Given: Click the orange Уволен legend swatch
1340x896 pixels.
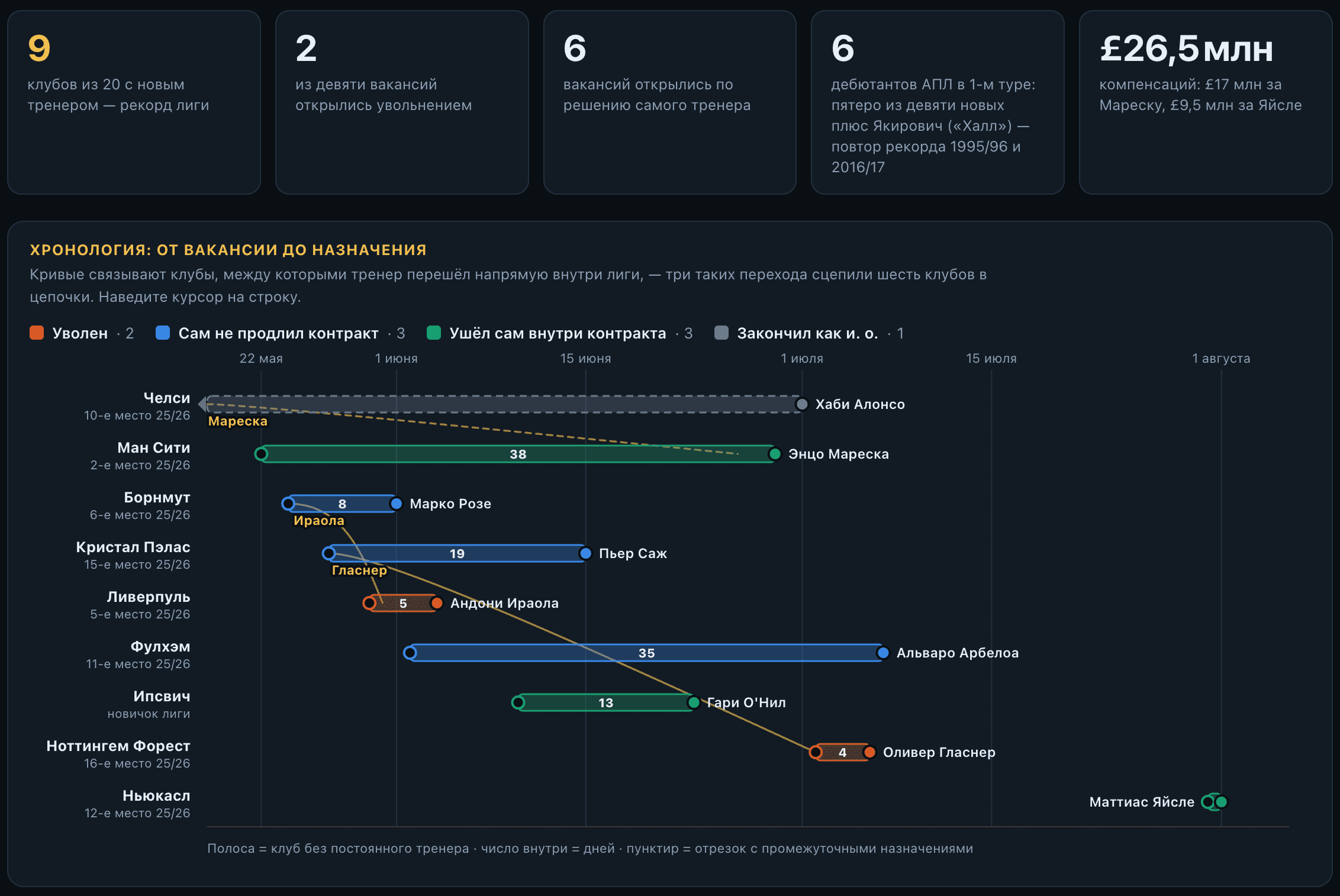Looking at the screenshot, I should click(x=37, y=333).
